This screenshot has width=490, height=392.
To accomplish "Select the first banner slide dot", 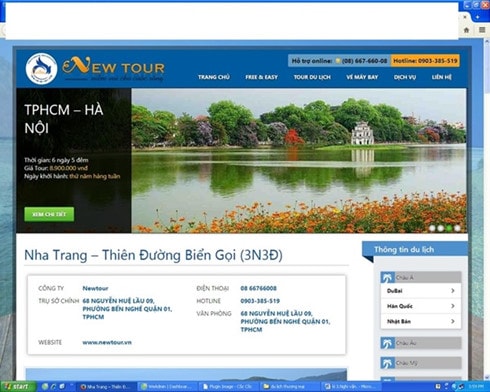I will [x=432, y=228].
